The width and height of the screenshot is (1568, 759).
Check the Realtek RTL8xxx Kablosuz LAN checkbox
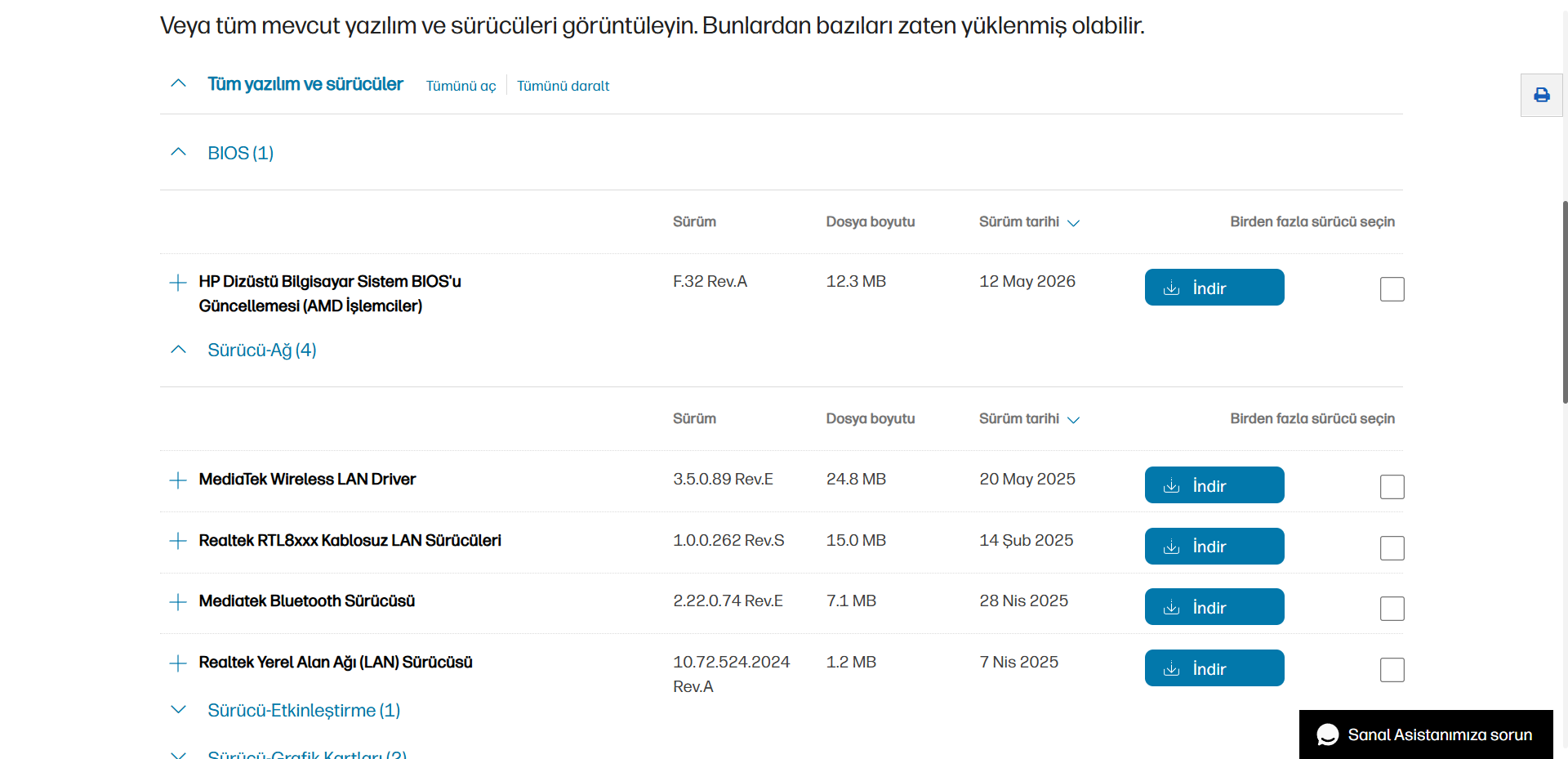[1392, 548]
